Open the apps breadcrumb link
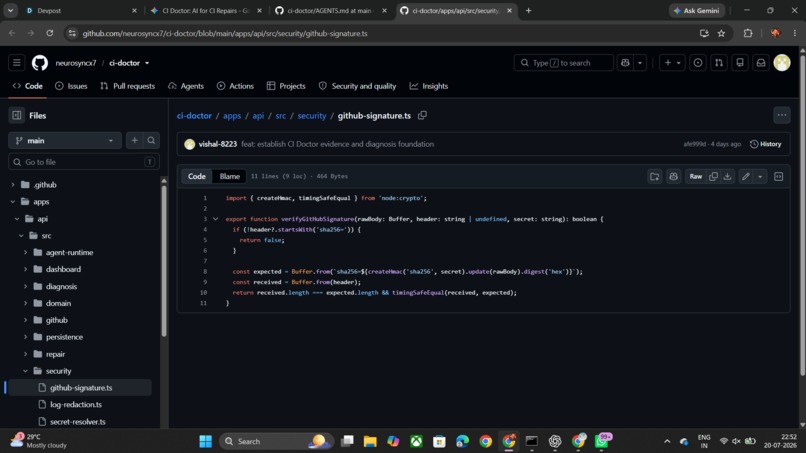 (x=232, y=115)
